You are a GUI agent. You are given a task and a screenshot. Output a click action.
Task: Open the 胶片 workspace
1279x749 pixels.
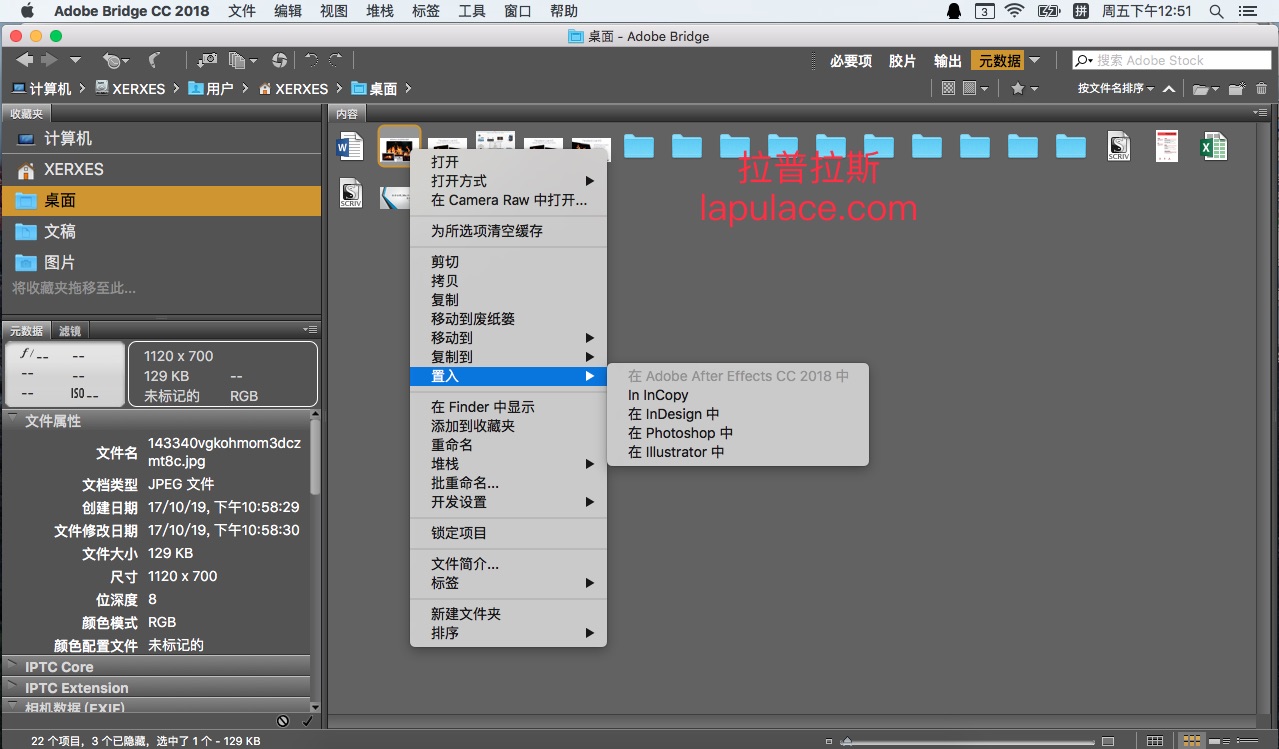pyautogui.click(x=902, y=61)
